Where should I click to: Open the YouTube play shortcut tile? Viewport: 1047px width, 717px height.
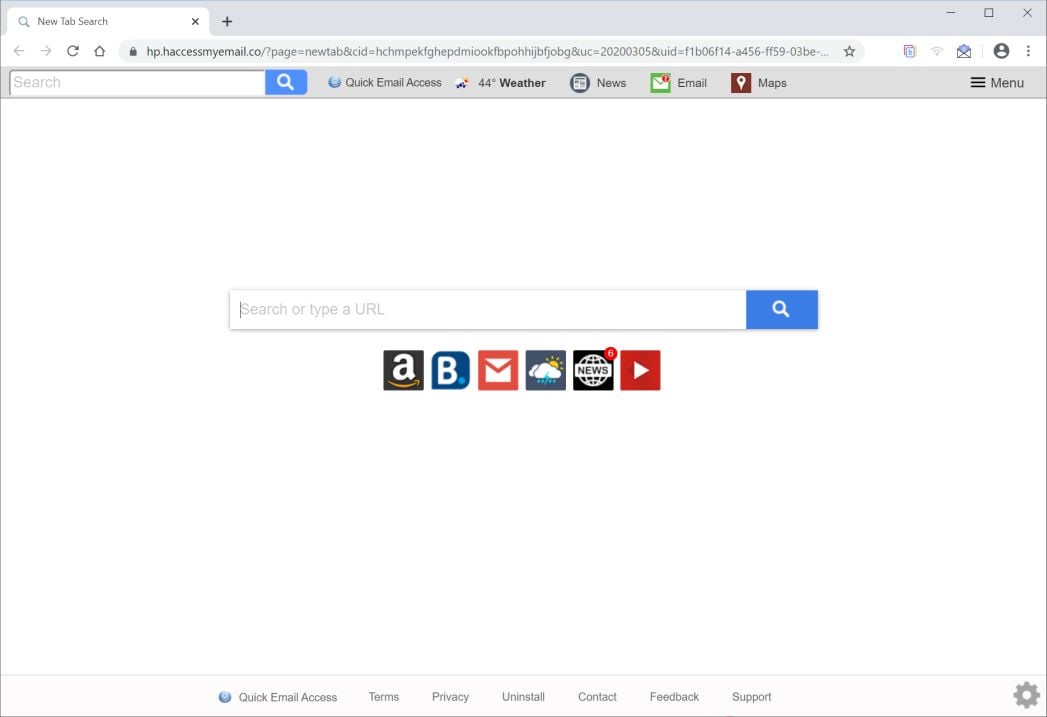(x=640, y=371)
